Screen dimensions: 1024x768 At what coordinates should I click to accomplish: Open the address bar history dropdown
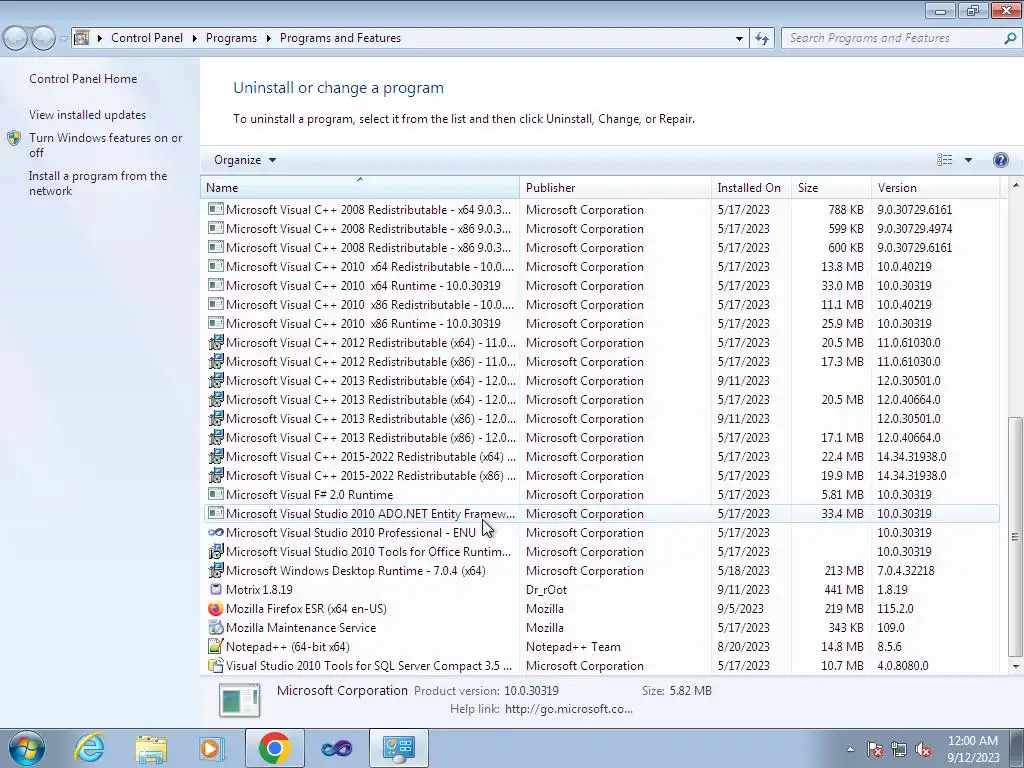click(739, 39)
